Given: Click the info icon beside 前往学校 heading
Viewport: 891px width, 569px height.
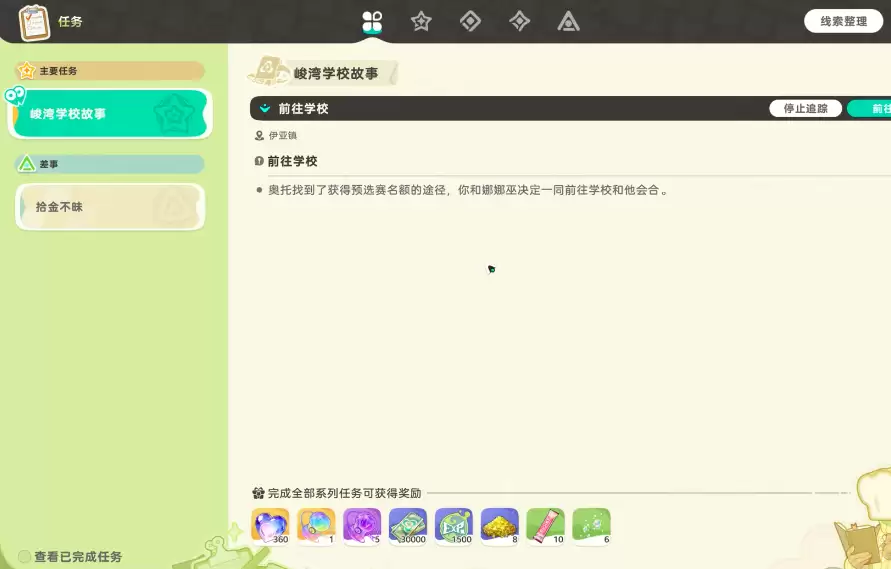Looking at the screenshot, I should click(259, 161).
